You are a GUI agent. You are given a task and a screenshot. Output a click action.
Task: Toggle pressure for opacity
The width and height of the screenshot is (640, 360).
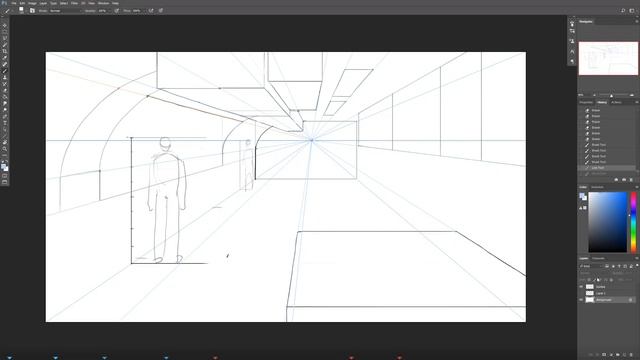(116, 11)
